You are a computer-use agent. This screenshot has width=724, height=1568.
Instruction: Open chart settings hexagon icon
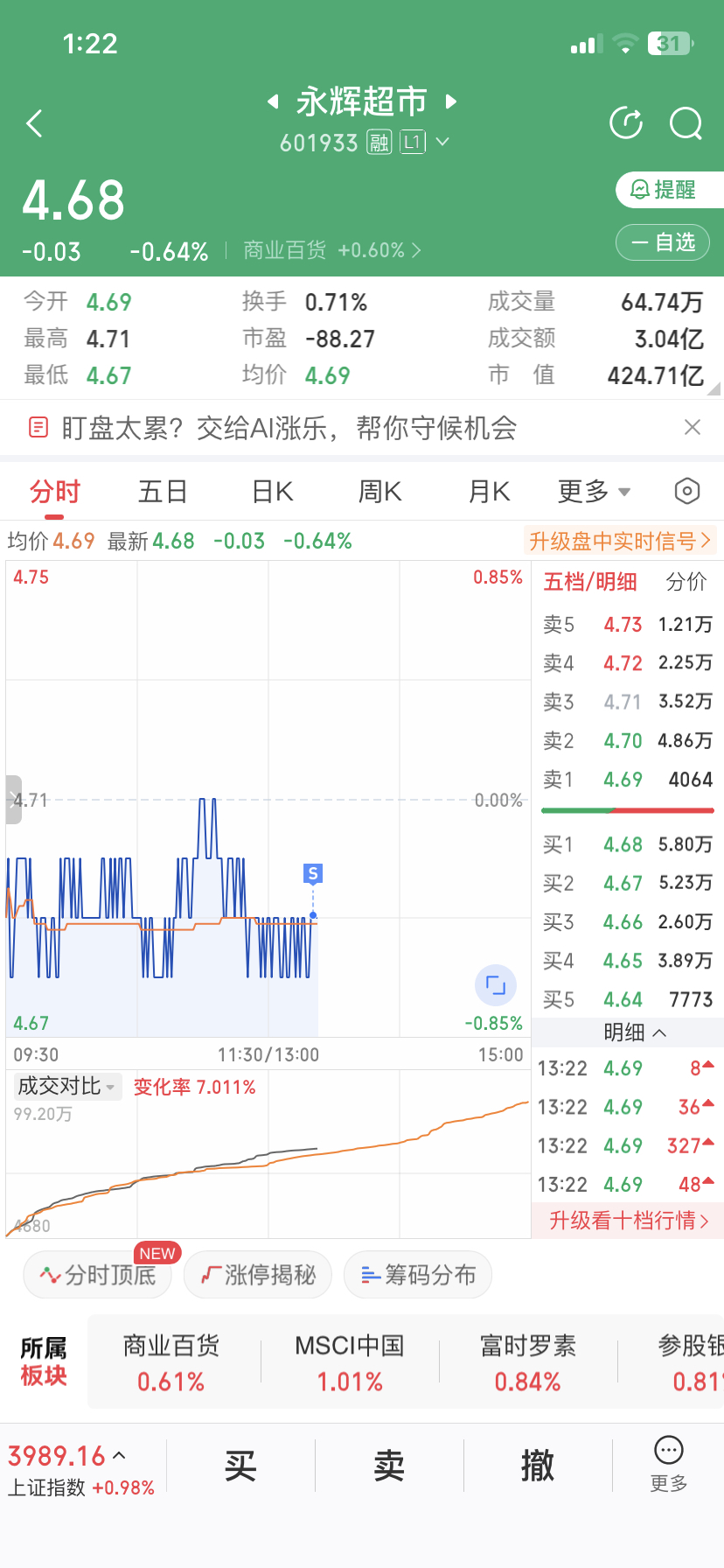coord(687,492)
